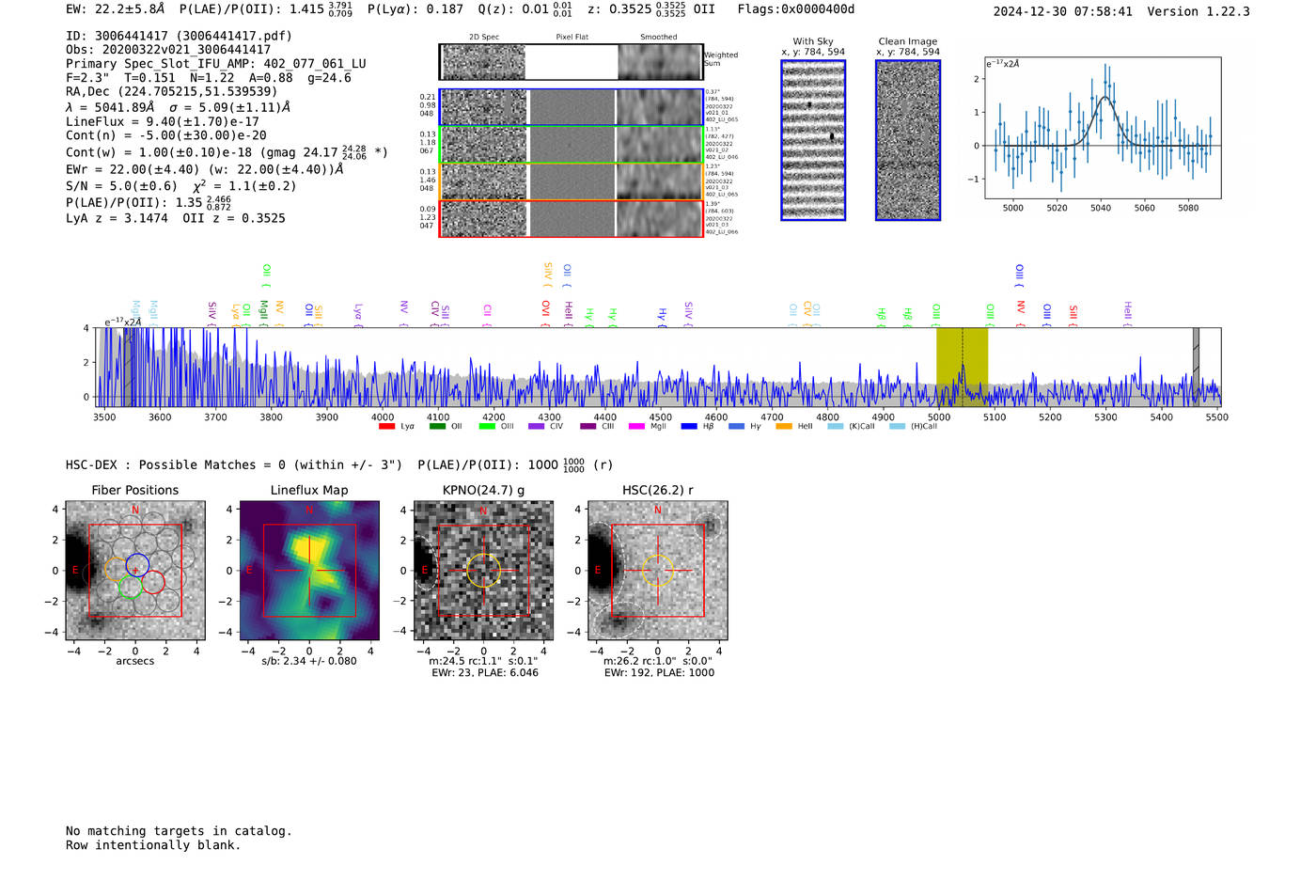Viewport: 1316px width, 896px height.
Task: Click the 5040 tick on the line fit plot
Action: click(x=1101, y=208)
